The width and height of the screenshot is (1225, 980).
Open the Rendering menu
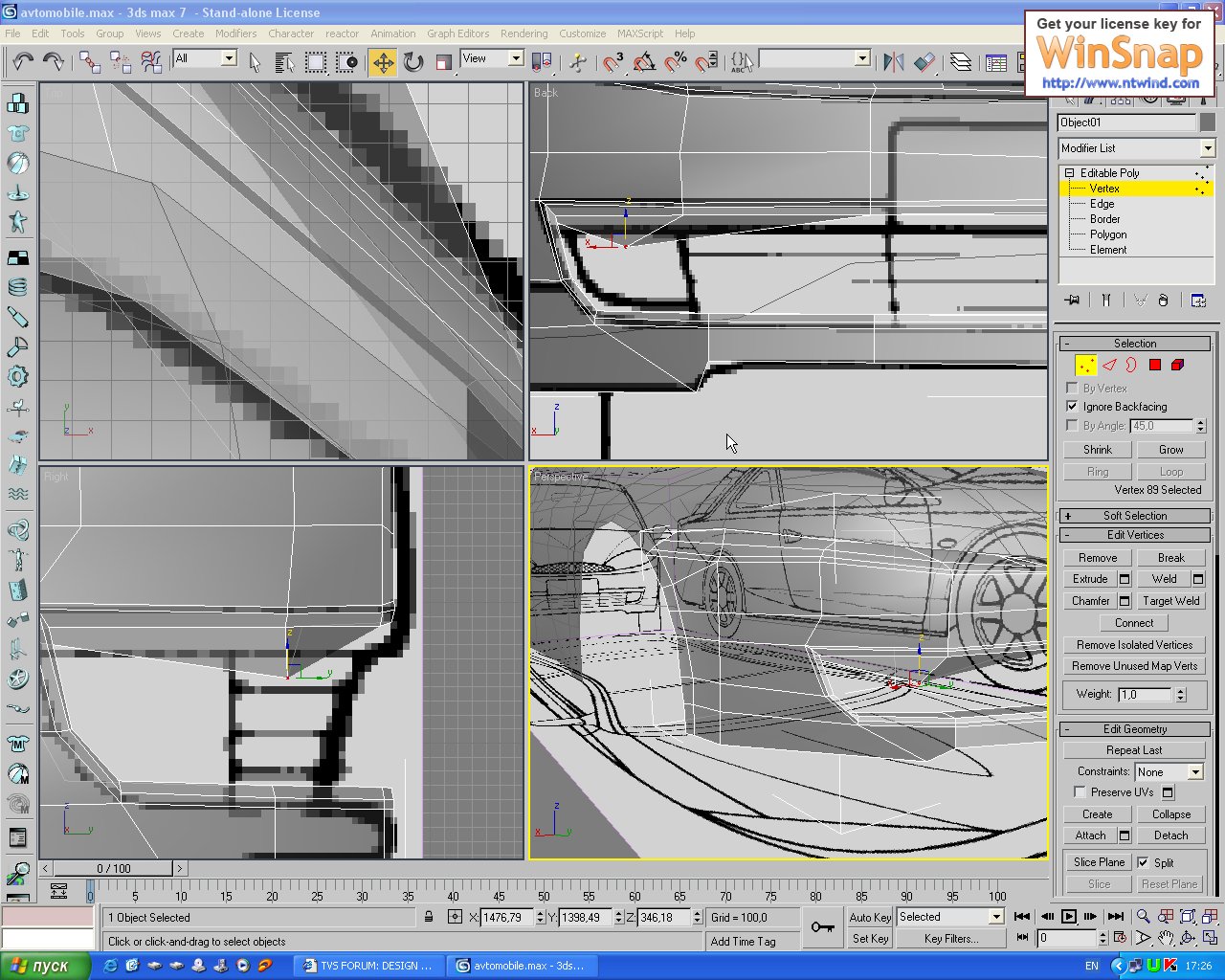pos(523,33)
